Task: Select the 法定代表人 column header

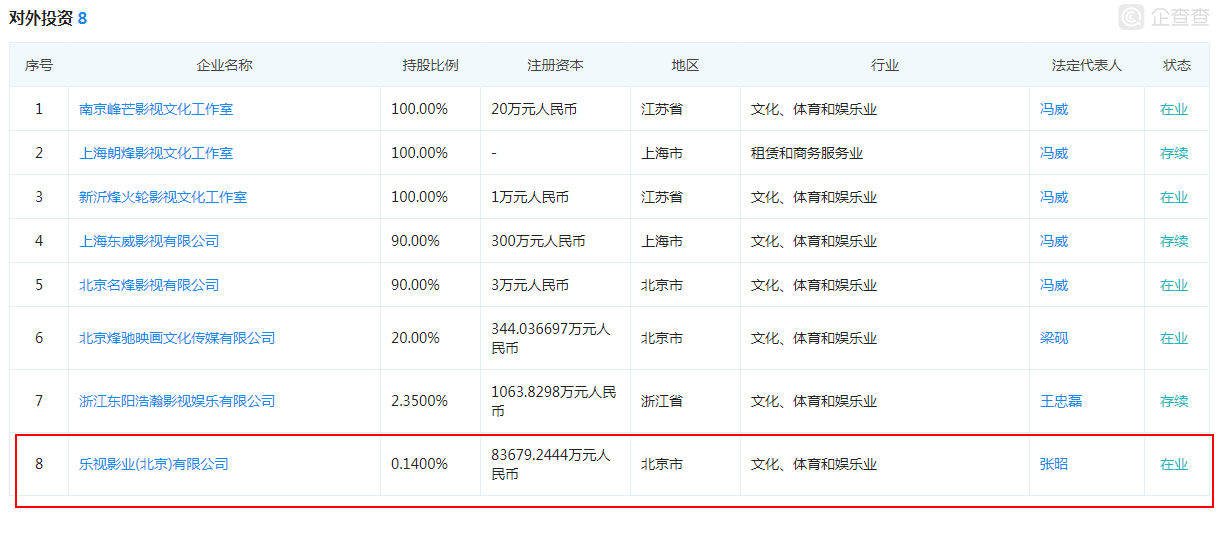Action: point(1087,65)
